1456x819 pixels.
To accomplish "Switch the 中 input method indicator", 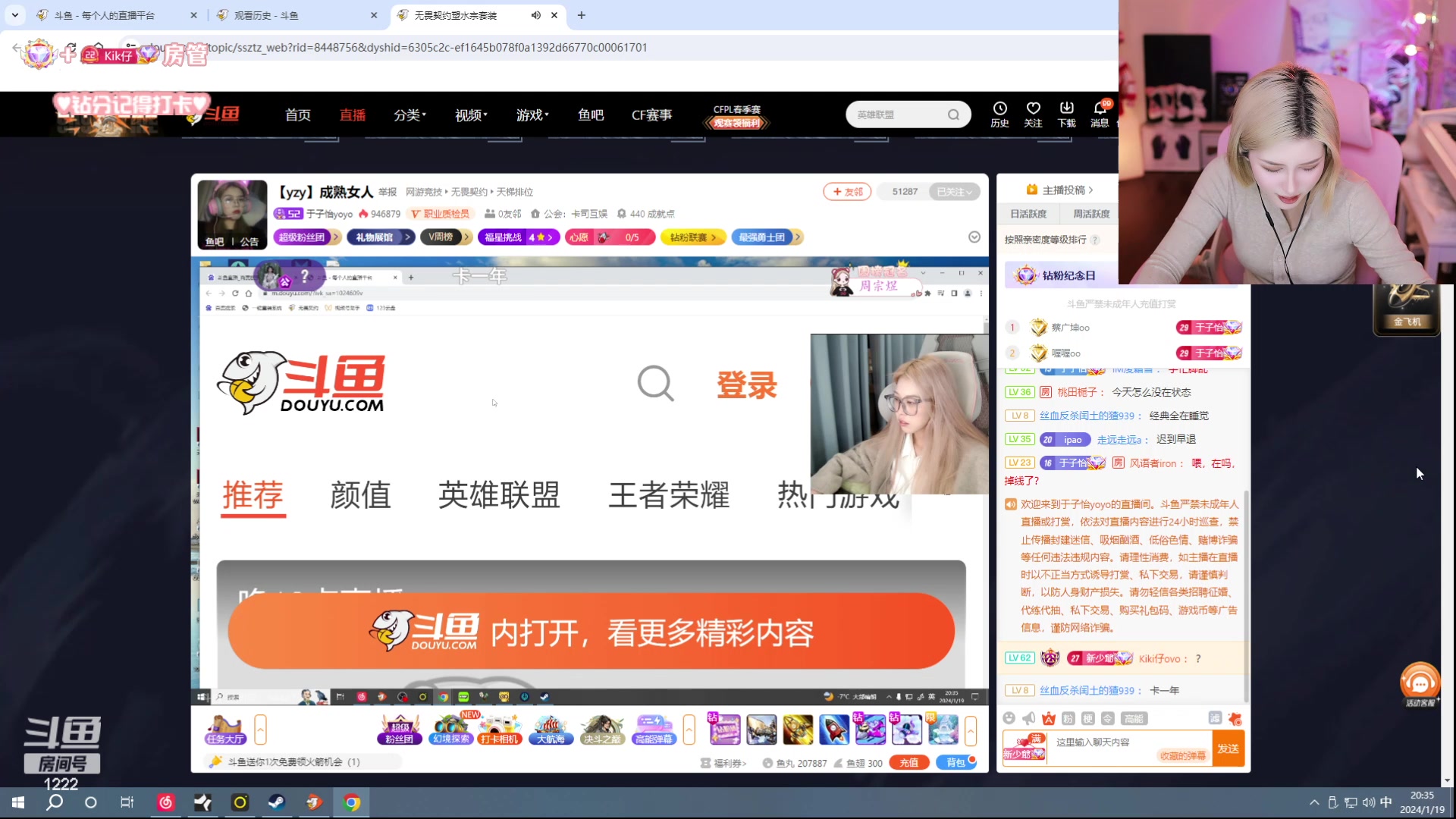I will point(1386,802).
